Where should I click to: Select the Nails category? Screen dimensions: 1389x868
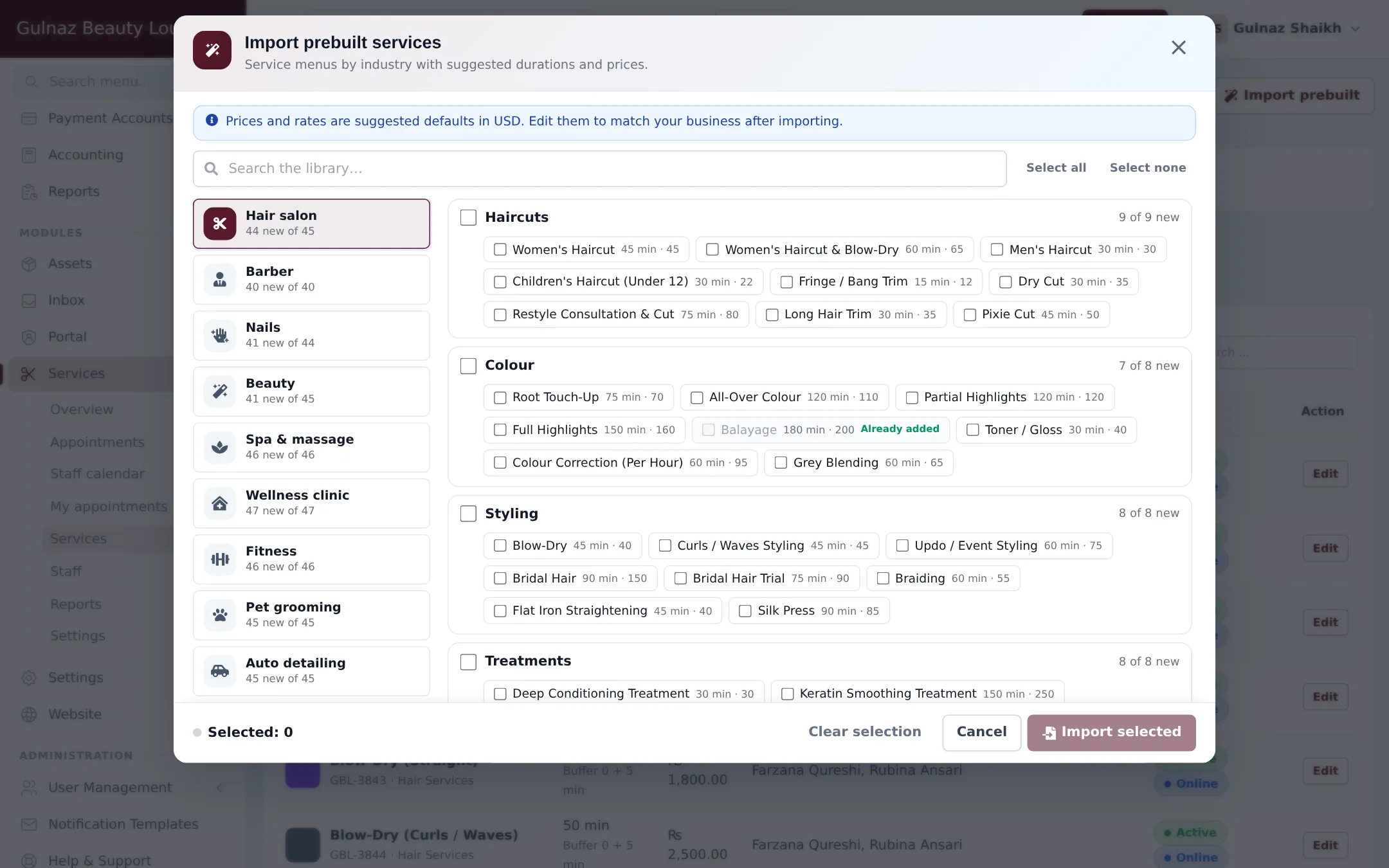point(311,336)
